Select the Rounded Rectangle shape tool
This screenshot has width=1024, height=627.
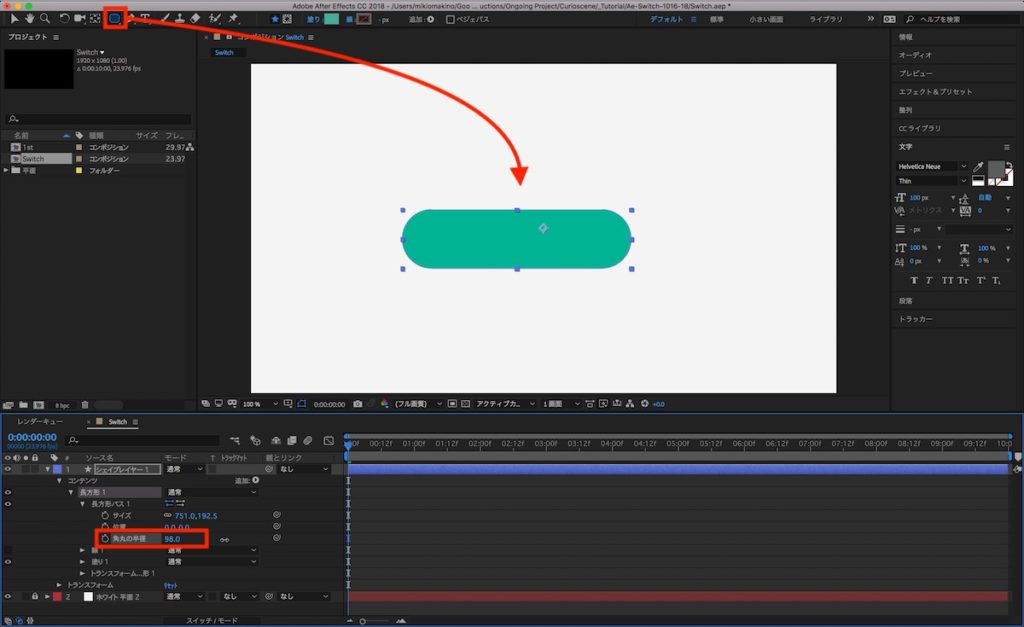[x=114, y=18]
